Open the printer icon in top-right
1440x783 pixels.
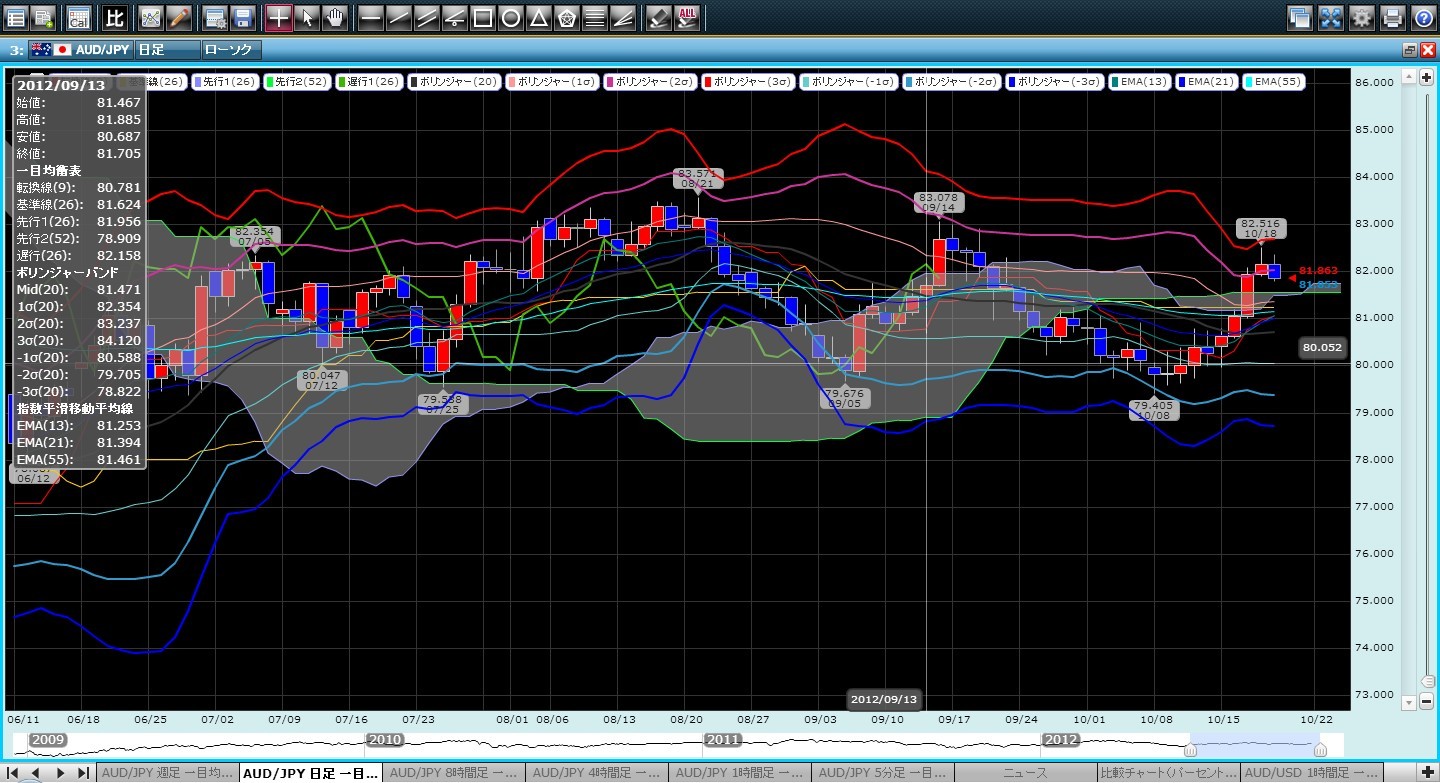coord(1393,17)
